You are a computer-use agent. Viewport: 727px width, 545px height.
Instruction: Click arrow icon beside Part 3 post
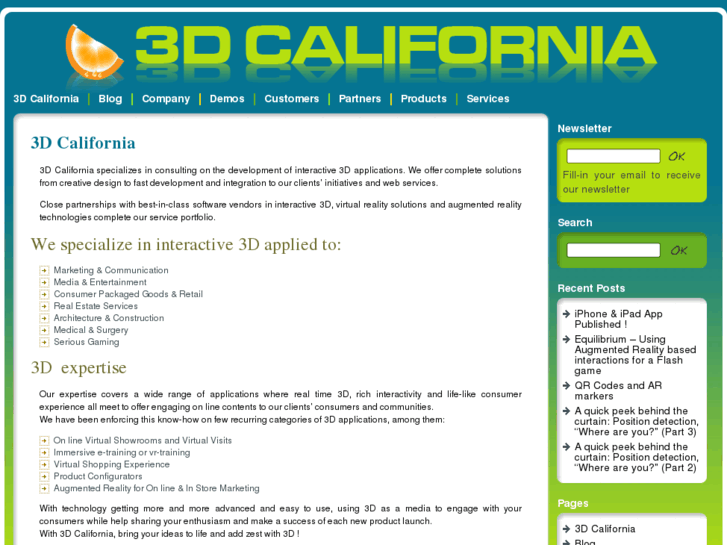566,411
